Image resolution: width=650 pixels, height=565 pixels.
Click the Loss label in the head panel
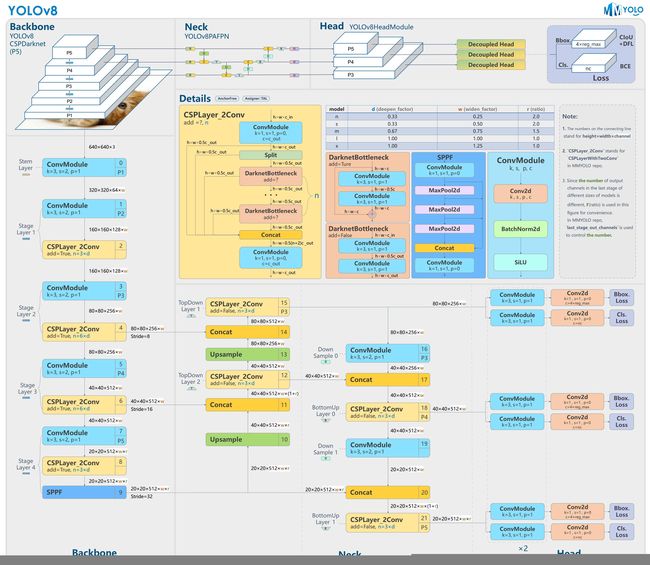(601, 78)
